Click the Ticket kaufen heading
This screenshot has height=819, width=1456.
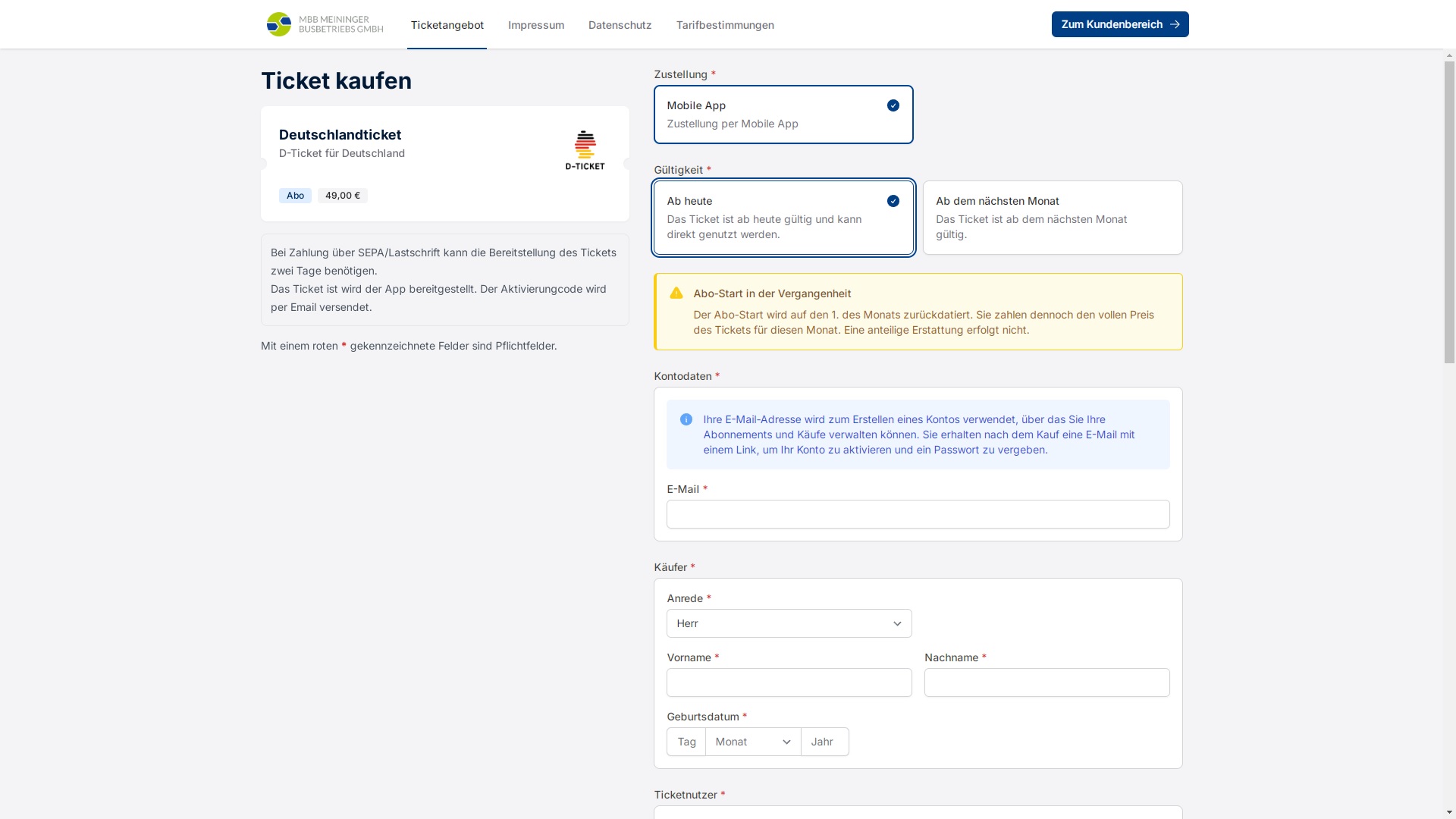(336, 80)
